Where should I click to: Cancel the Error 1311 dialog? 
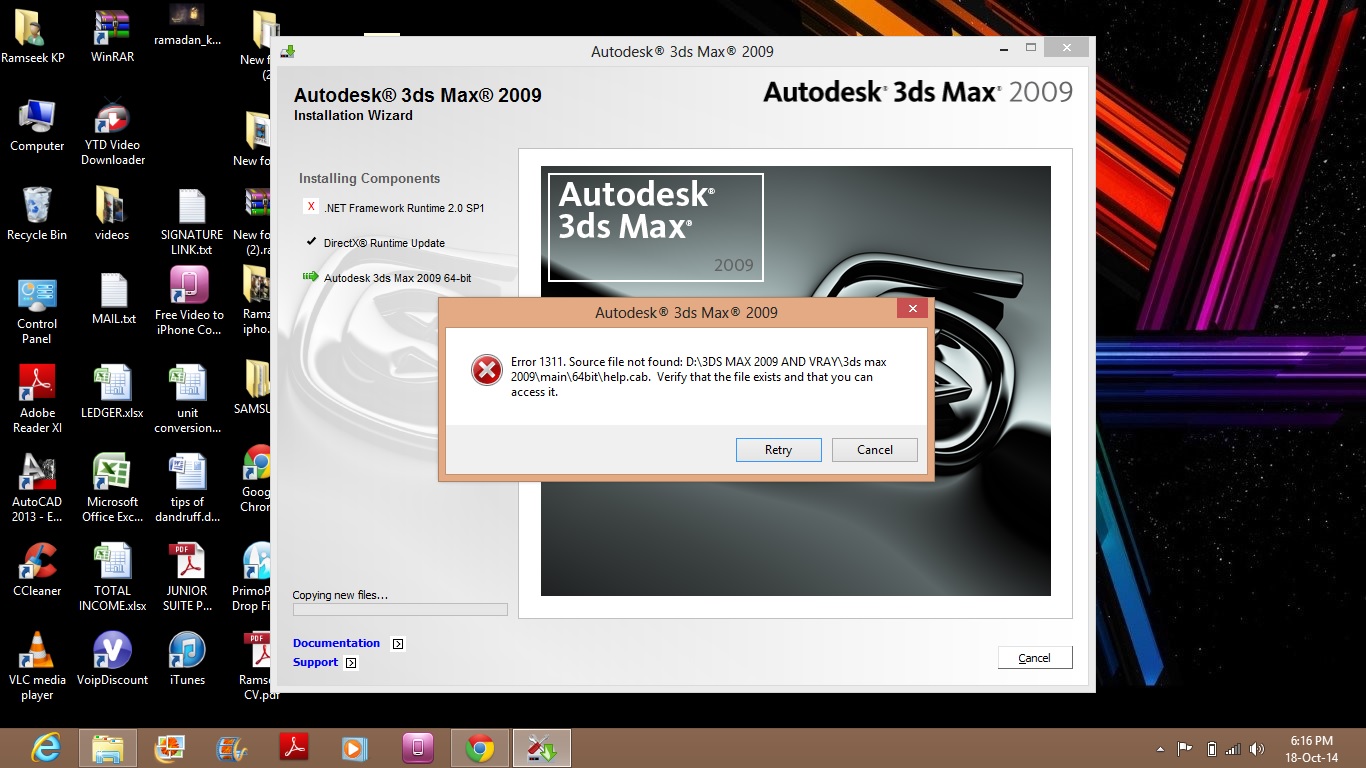874,450
